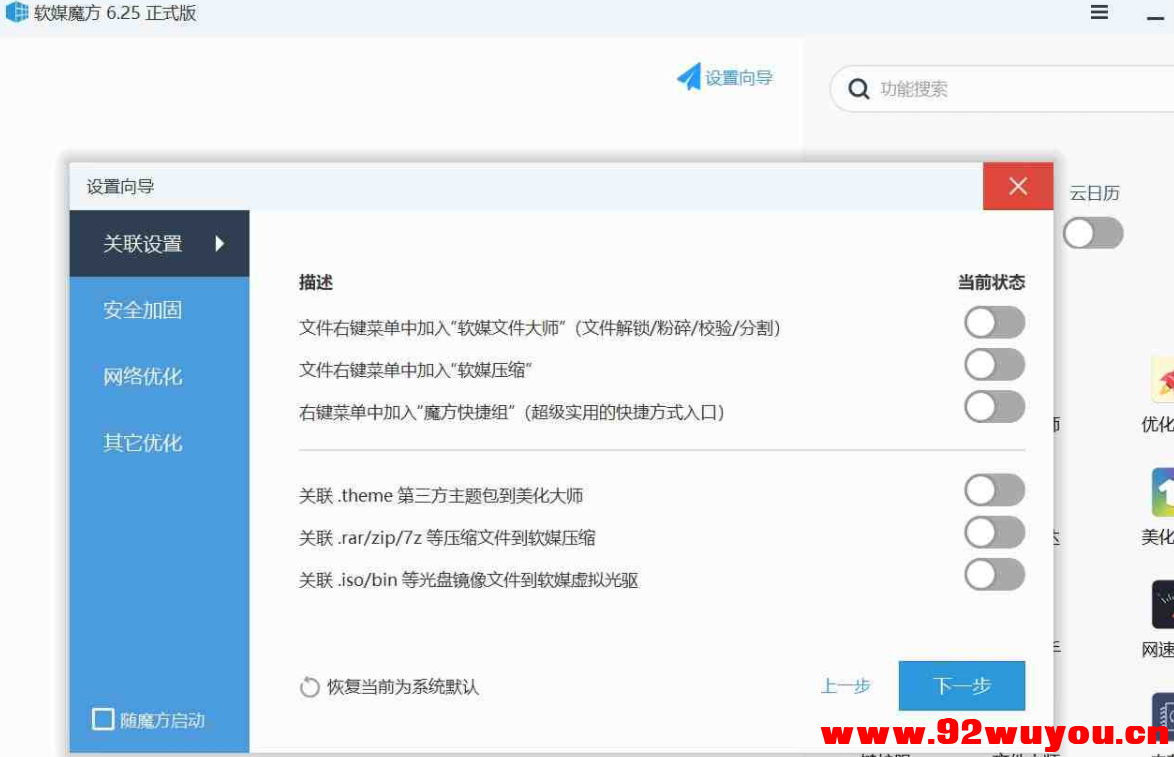This screenshot has width=1174, height=757.
Task: Click the 美化 beautify master icon
Action: [x=1166, y=493]
